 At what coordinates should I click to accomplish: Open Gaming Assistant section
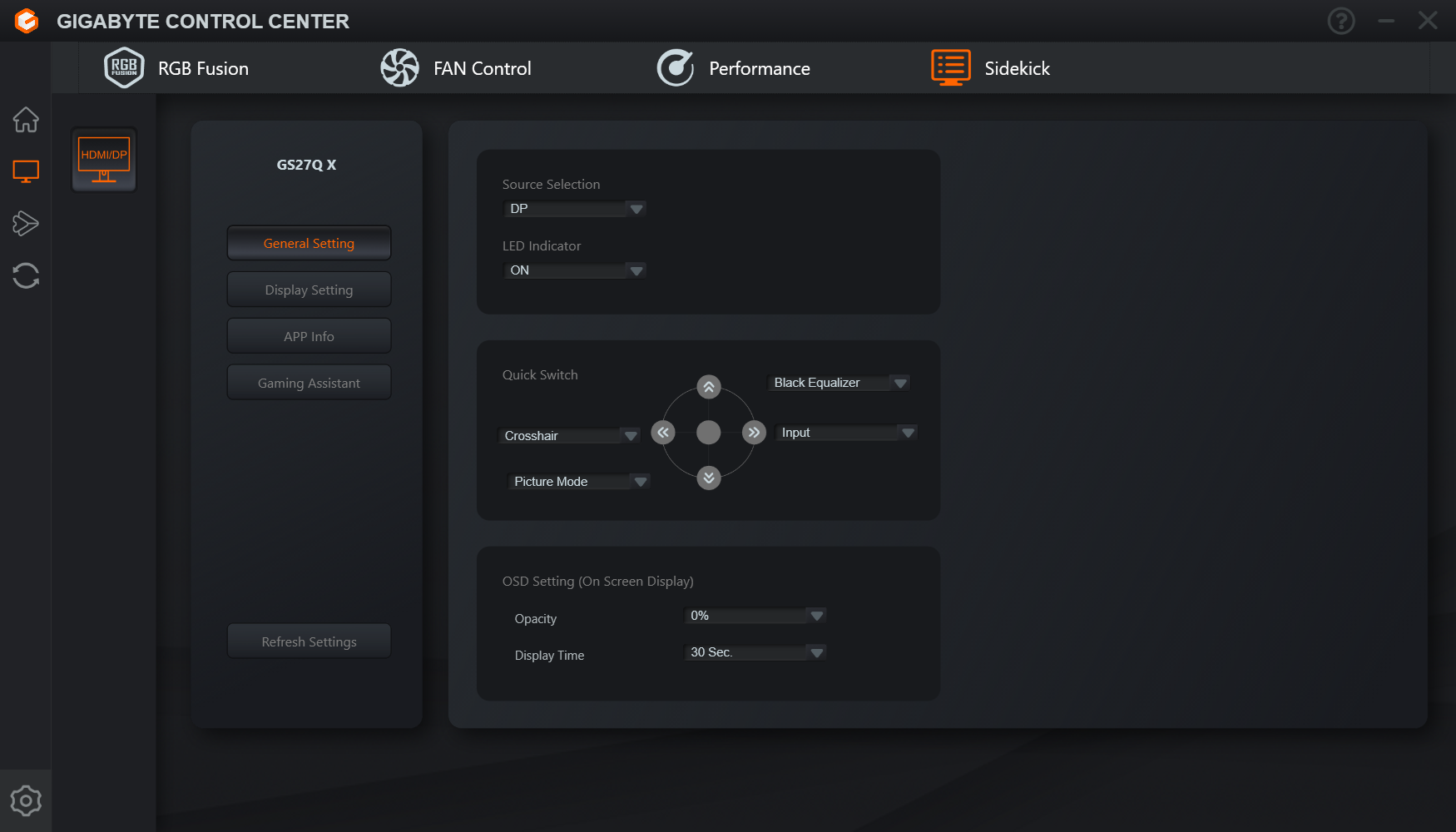(x=310, y=383)
